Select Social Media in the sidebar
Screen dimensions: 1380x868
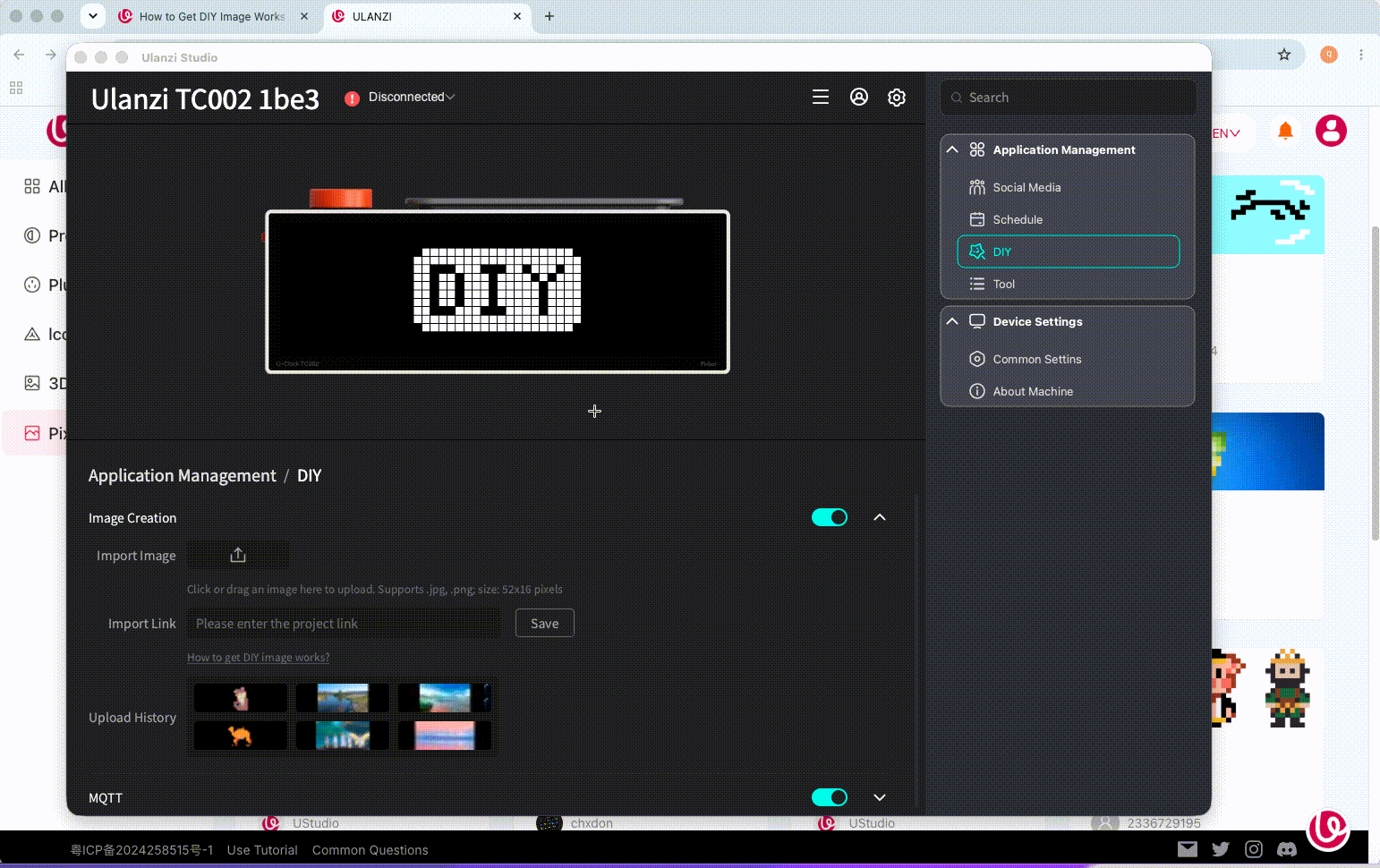1069,187
